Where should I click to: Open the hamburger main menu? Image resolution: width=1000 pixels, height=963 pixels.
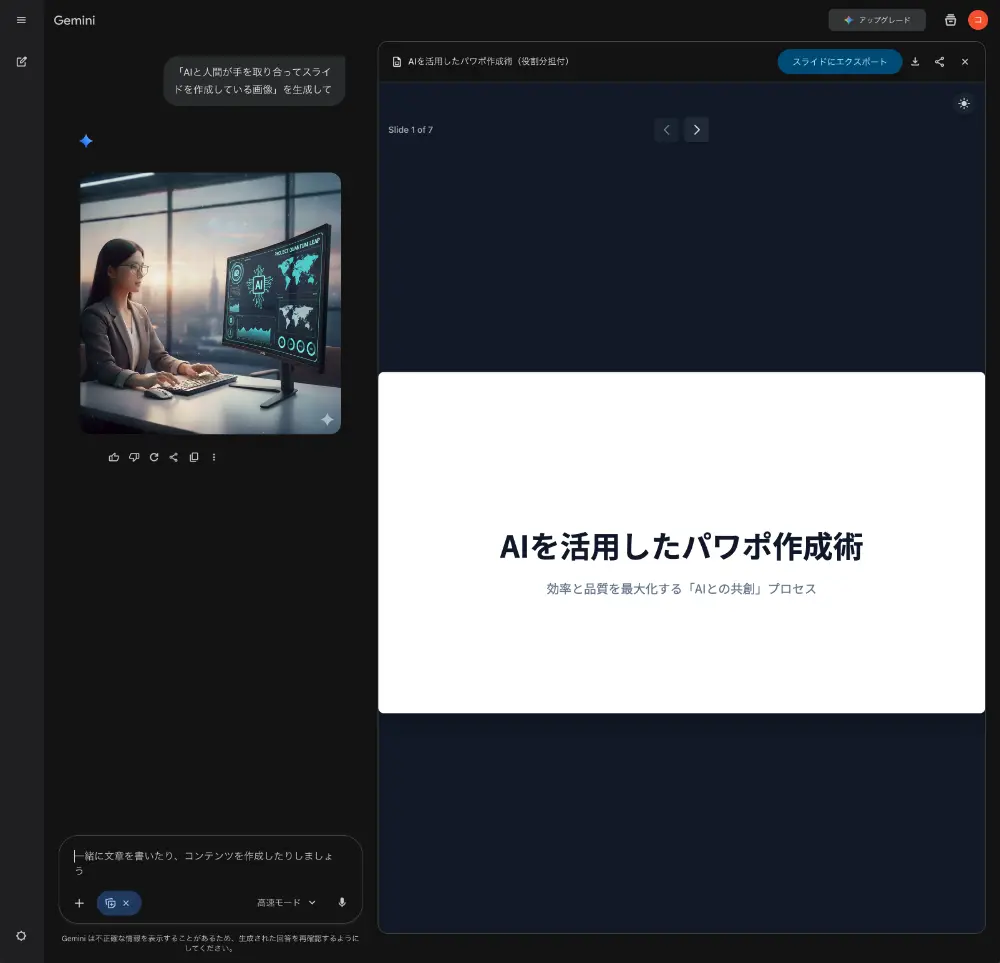coord(21,20)
